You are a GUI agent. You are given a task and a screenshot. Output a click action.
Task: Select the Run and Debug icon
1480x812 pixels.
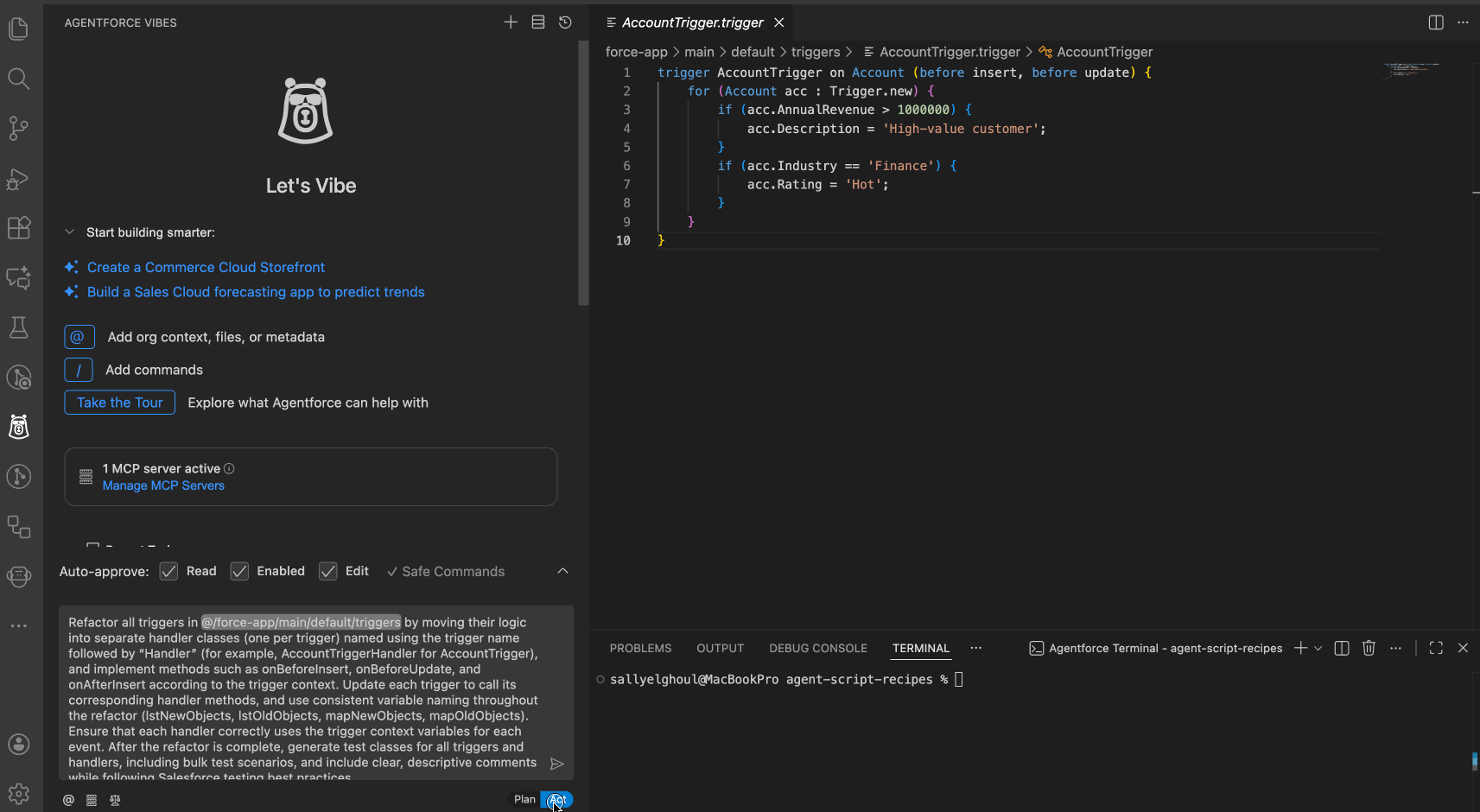pos(18,179)
